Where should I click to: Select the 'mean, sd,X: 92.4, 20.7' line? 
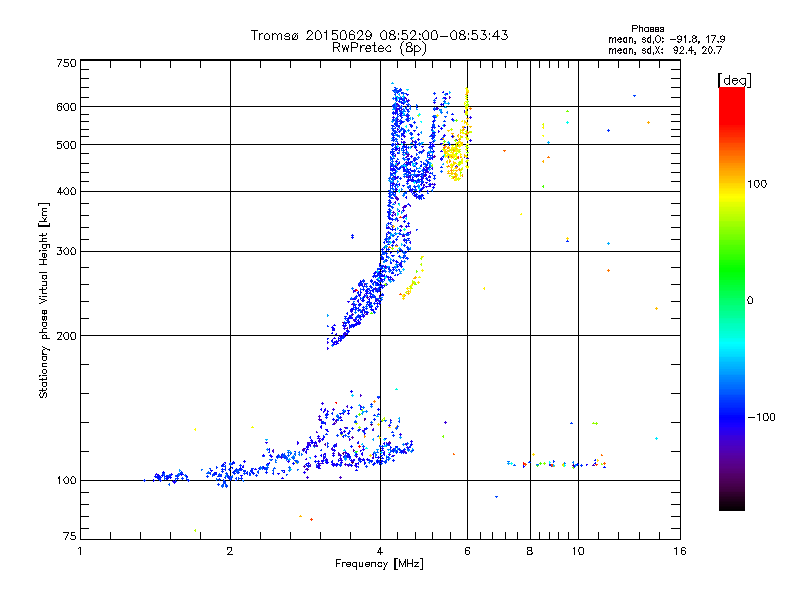tap(665, 51)
